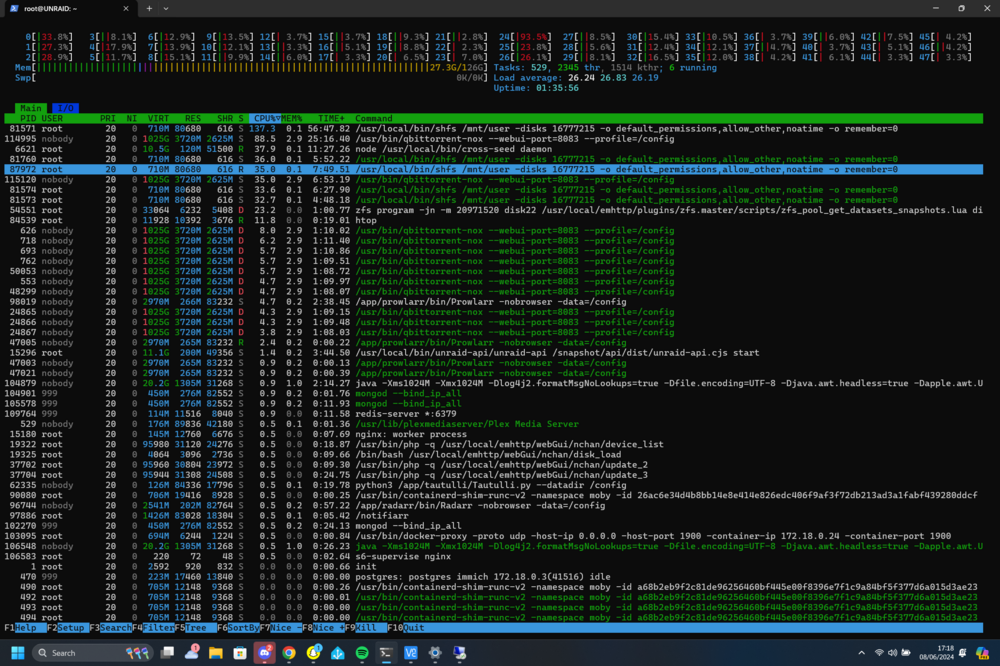
Task: Click F9 Kill in the footer
Action: click(x=365, y=628)
